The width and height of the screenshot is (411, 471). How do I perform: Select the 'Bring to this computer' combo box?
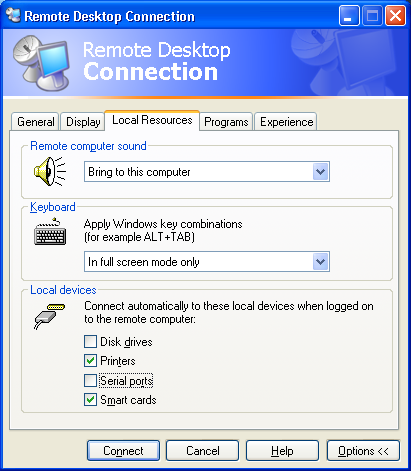pyautogui.click(x=207, y=172)
